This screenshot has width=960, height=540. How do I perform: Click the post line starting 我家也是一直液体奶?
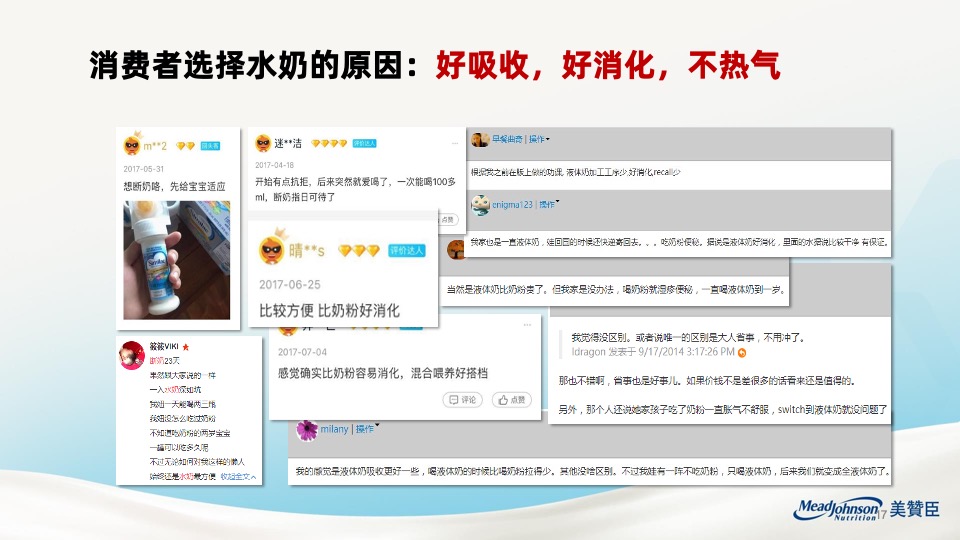tap(679, 242)
